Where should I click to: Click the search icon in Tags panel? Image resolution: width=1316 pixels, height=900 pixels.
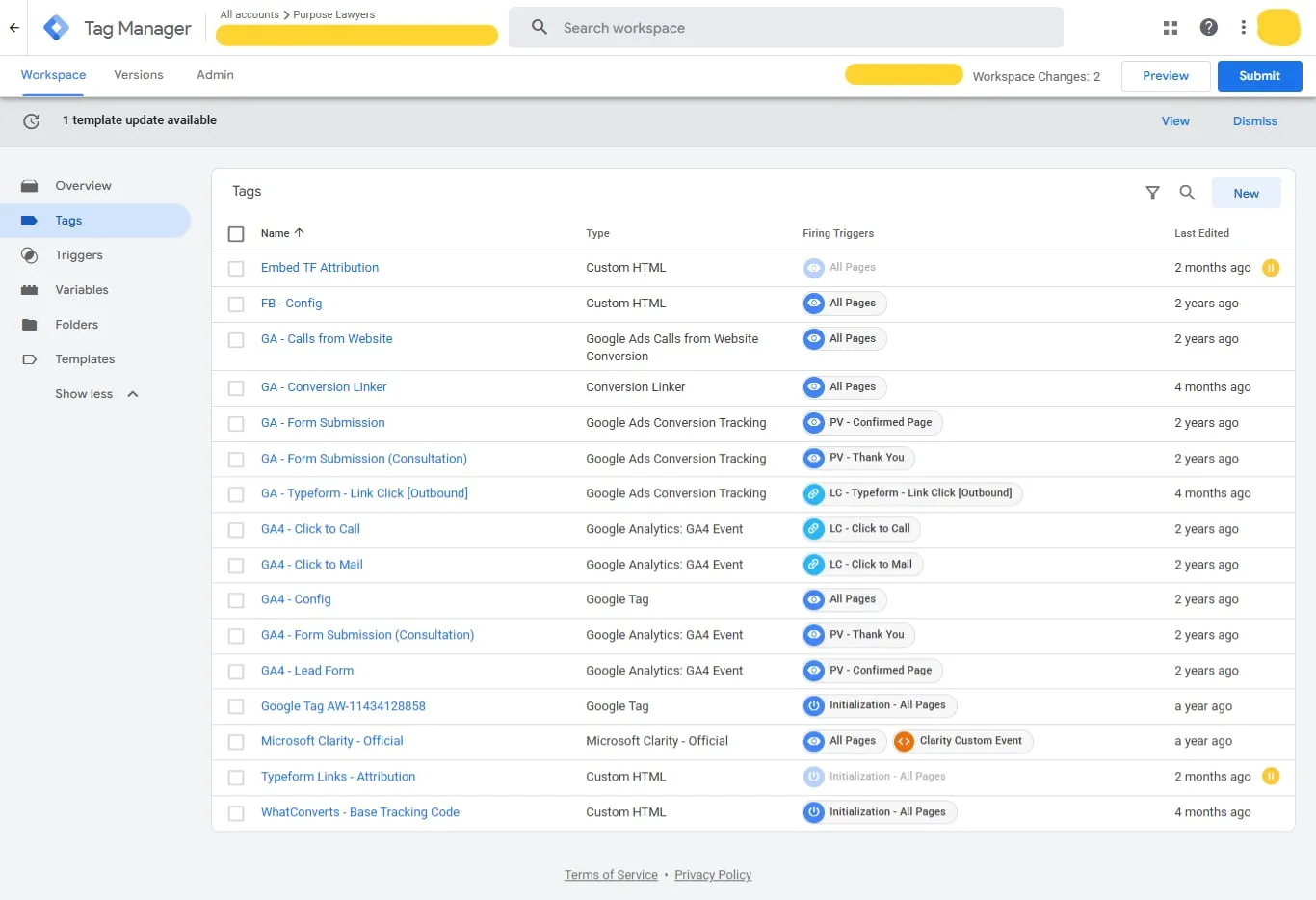tap(1187, 193)
